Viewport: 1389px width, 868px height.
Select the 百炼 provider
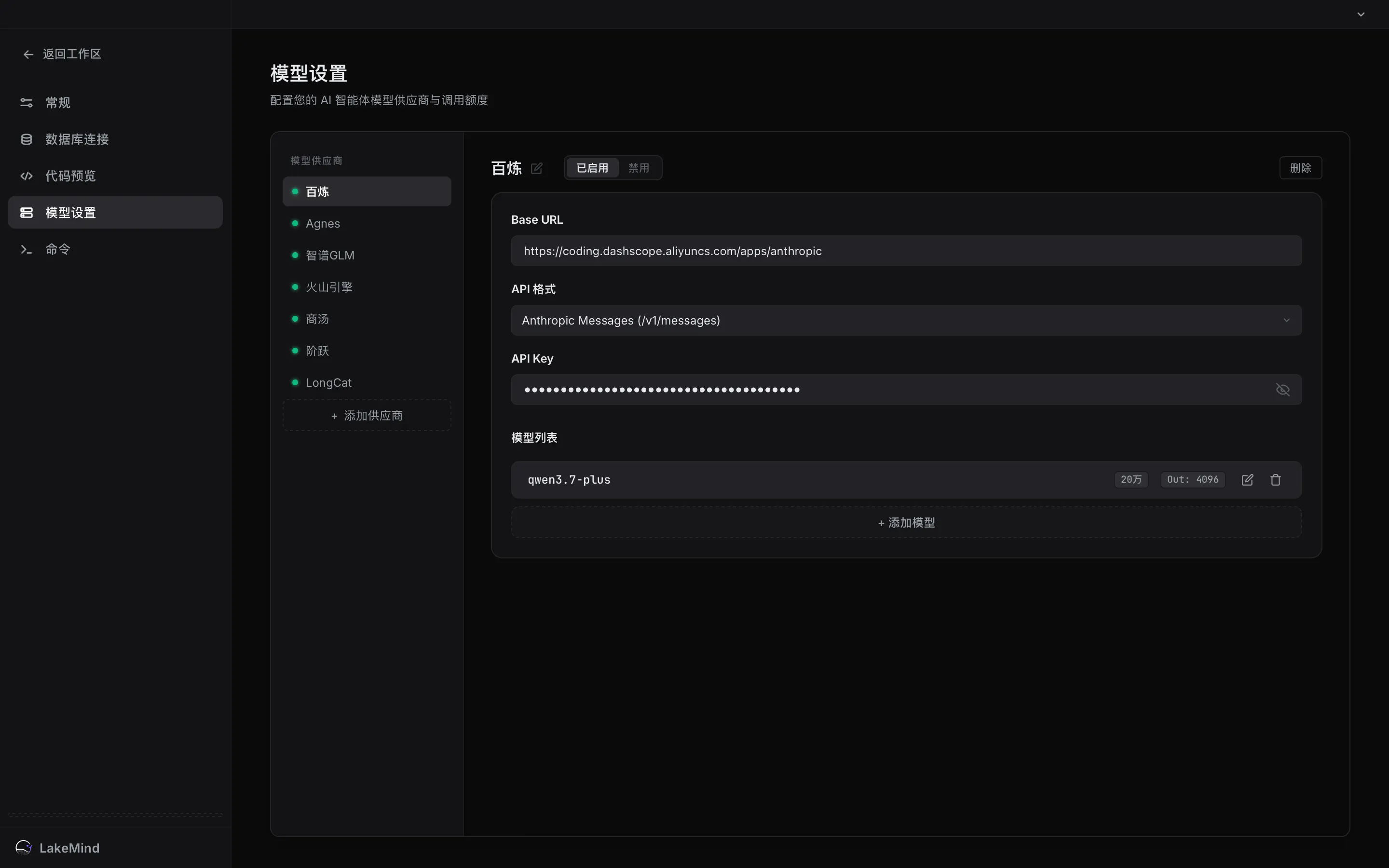tap(367, 192)
